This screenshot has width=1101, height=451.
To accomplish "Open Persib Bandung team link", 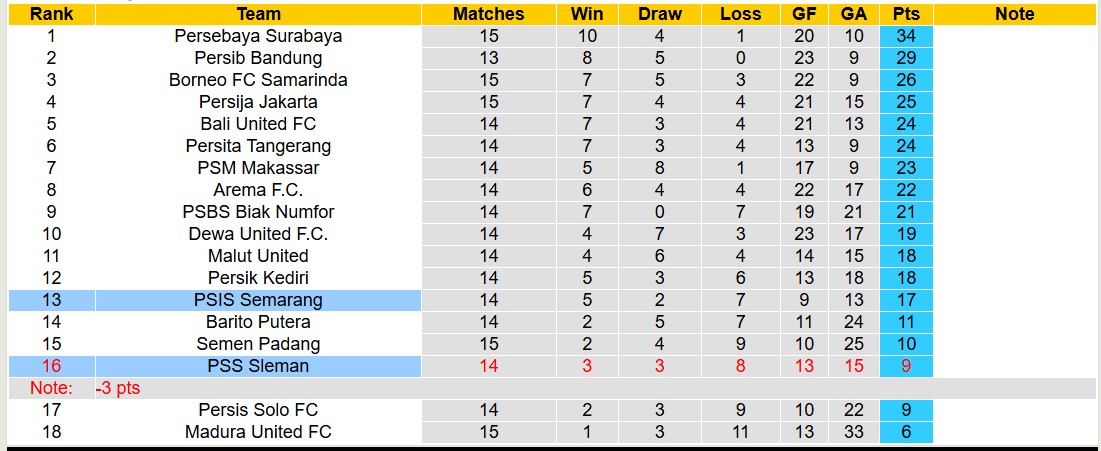I will 258,58.
